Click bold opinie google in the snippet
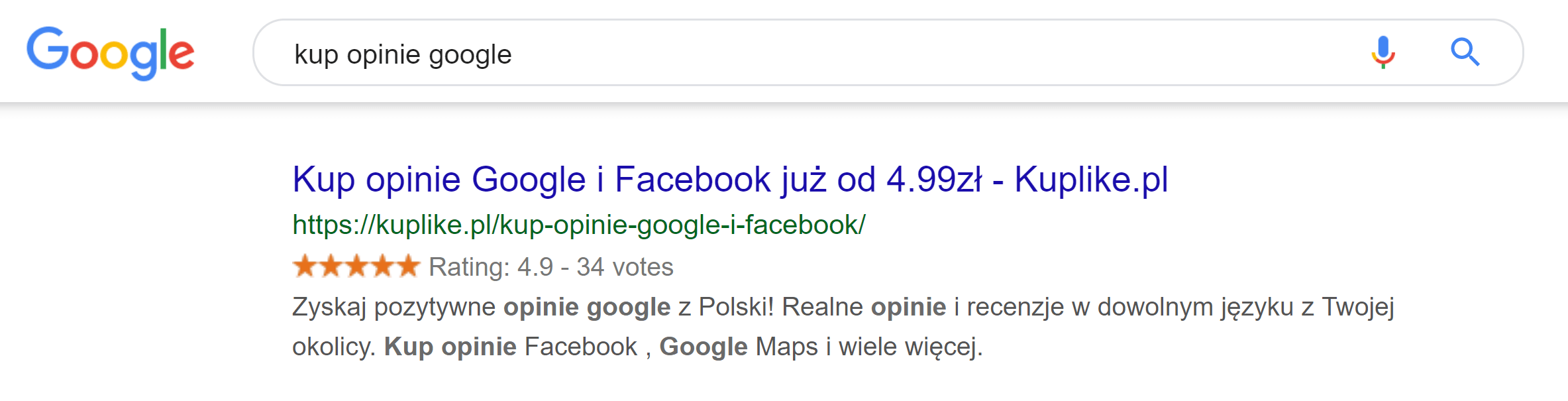 pyautogui.click(x=587, y=308)
